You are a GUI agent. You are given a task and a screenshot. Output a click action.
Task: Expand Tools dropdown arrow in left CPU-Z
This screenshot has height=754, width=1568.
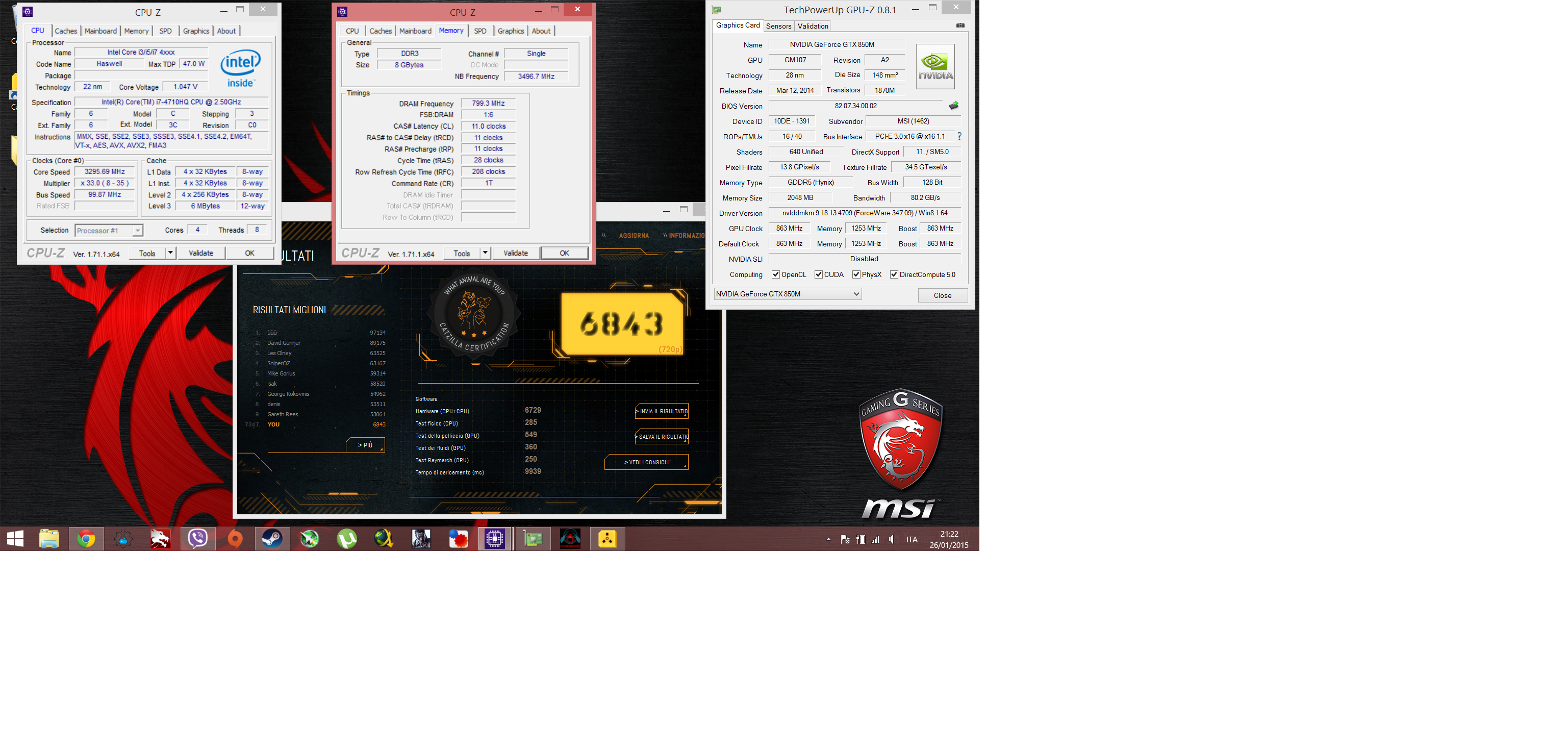pyautogui.click(x=170, y=253)
